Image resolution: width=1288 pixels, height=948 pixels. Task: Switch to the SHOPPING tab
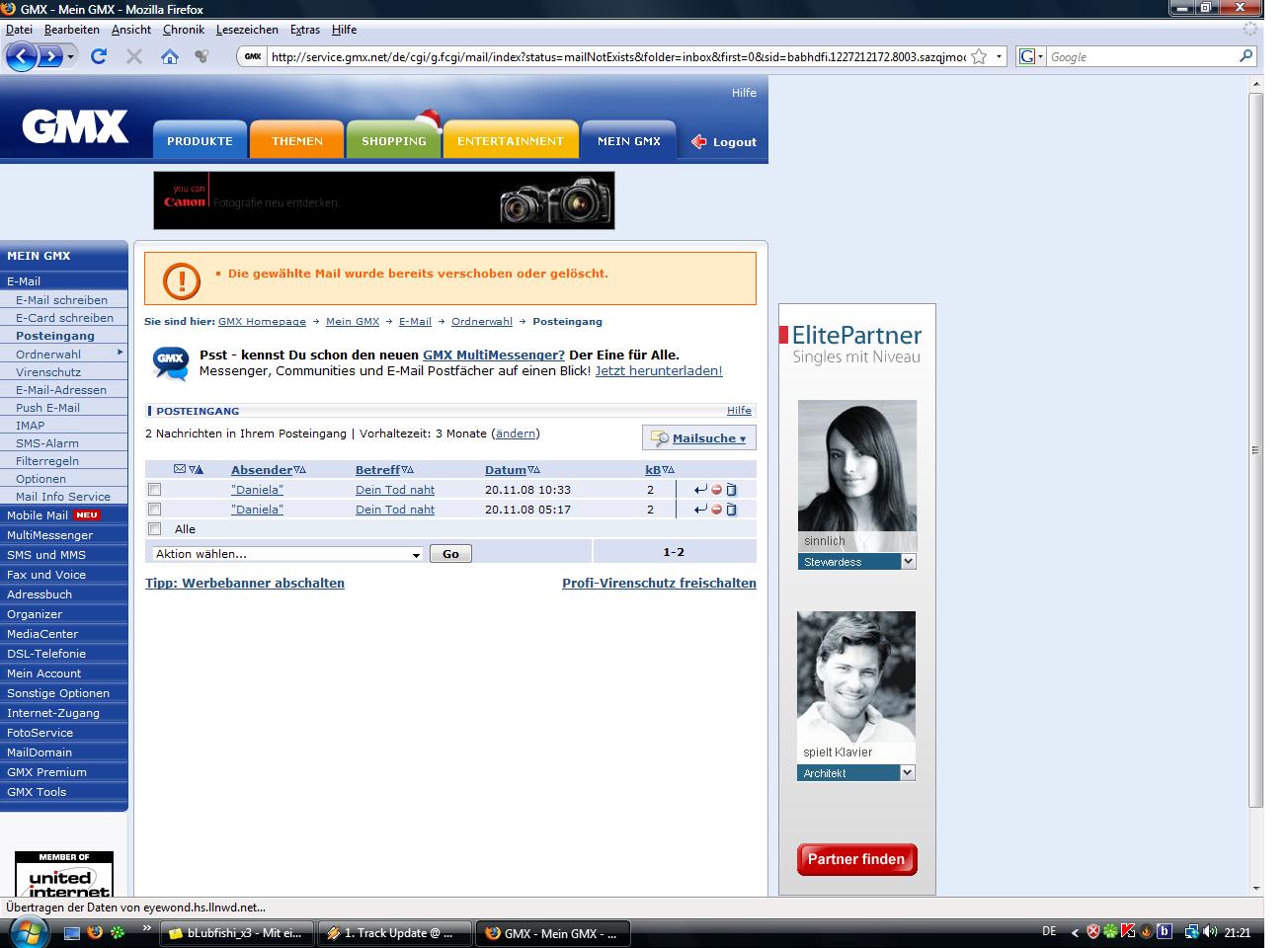point(393,141)
